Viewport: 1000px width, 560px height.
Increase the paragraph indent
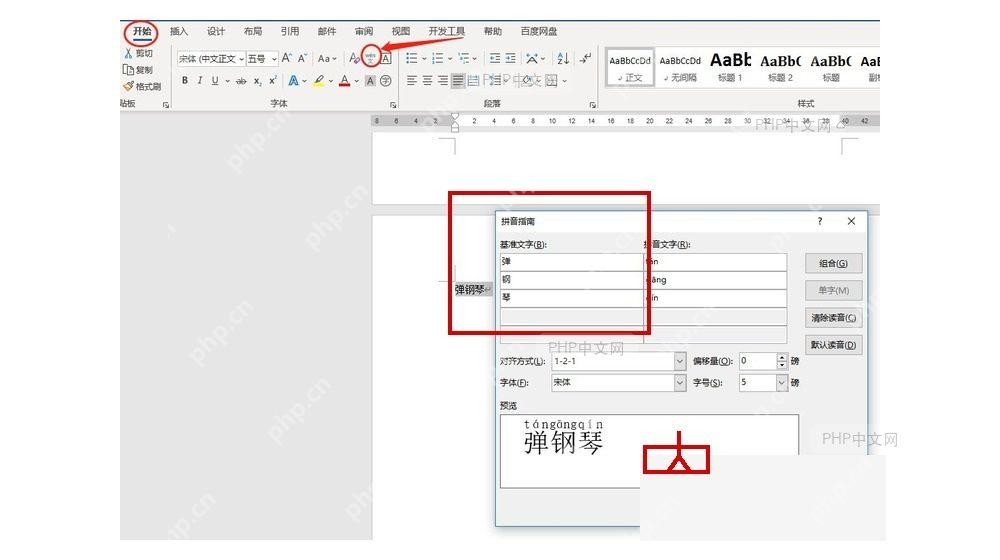[x=510, y=59]
